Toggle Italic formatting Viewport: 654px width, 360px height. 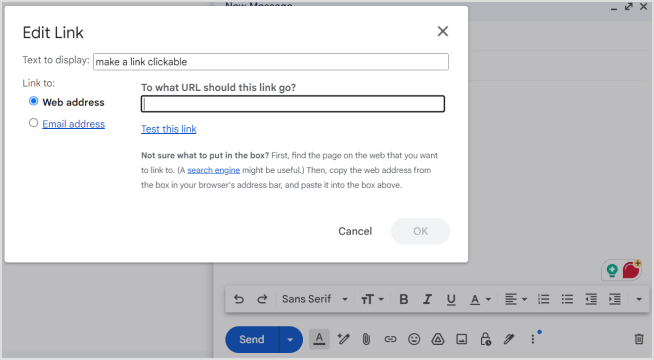427,299
